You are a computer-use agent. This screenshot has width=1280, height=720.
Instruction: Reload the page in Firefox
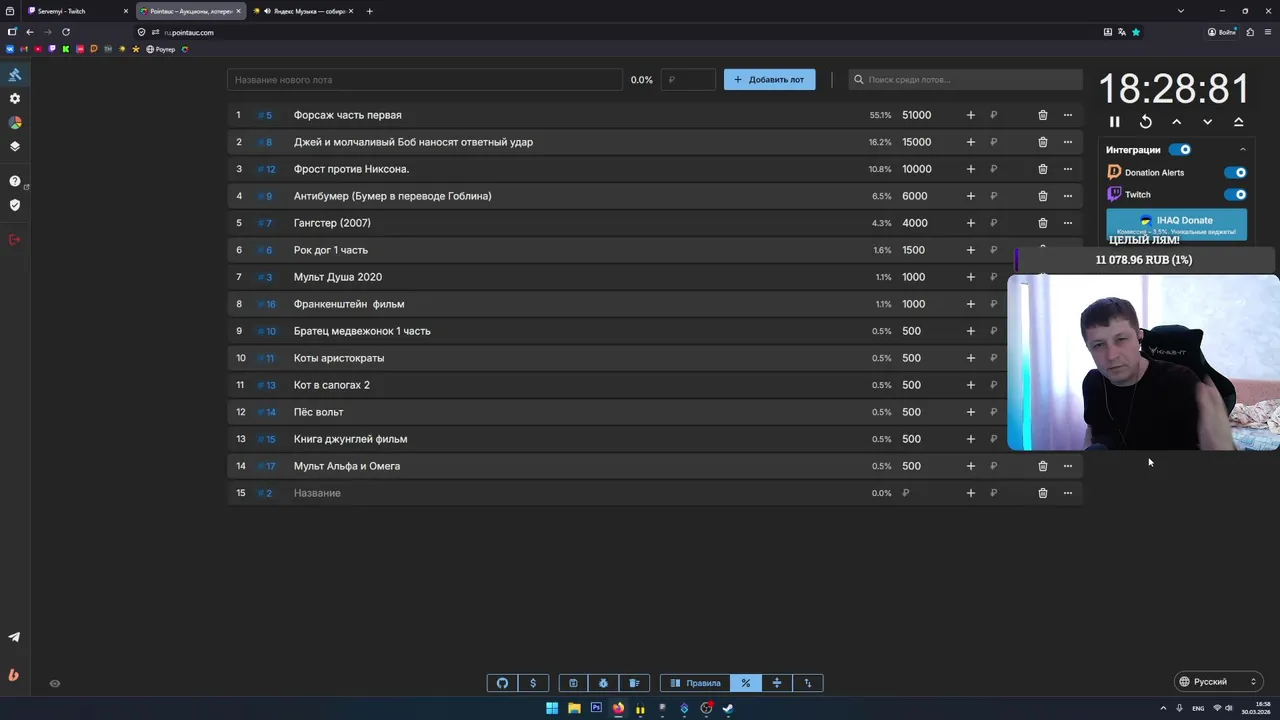(66, 32)
